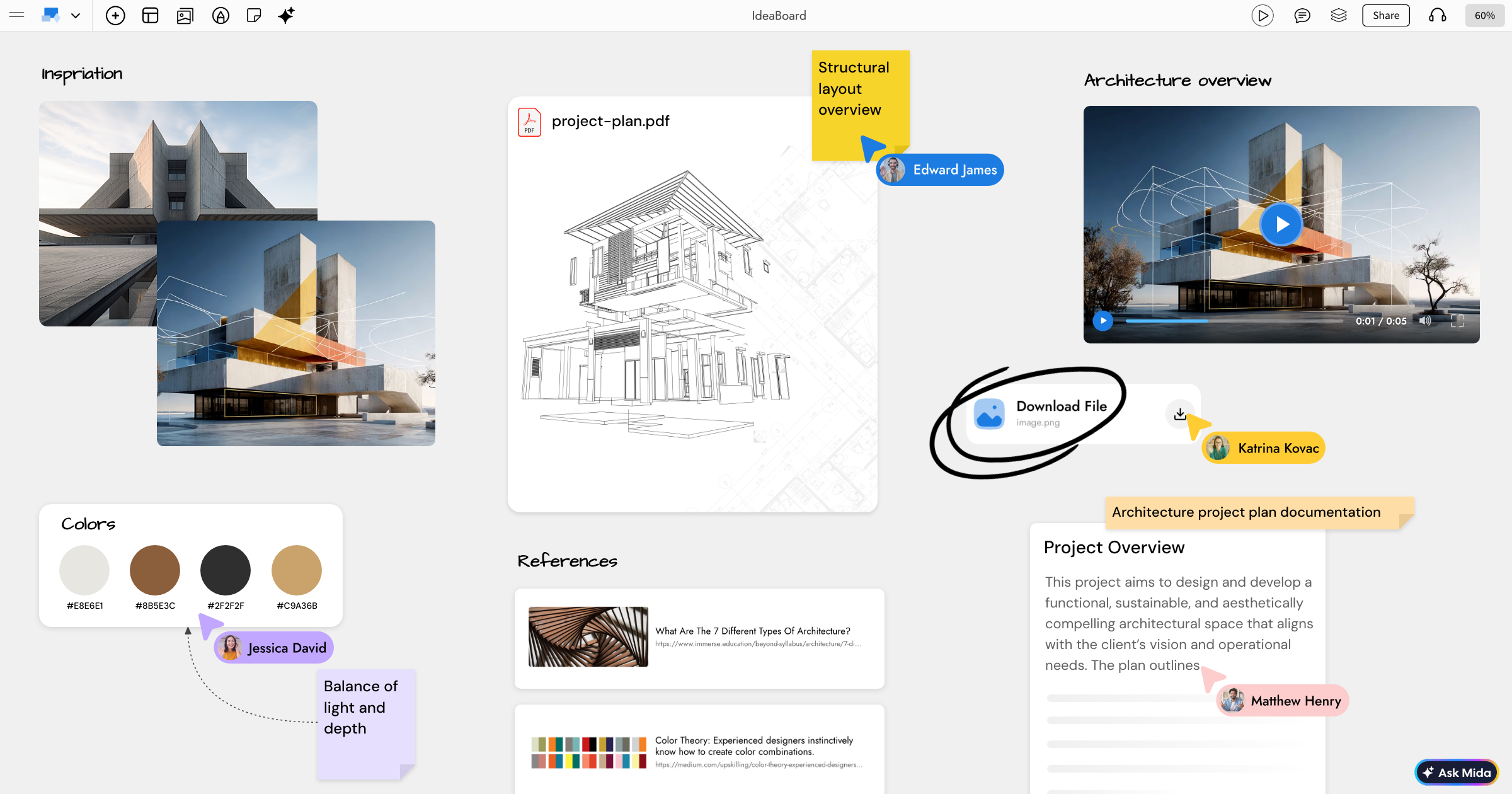Click the project-plan.pdf file name

(610, 121)
